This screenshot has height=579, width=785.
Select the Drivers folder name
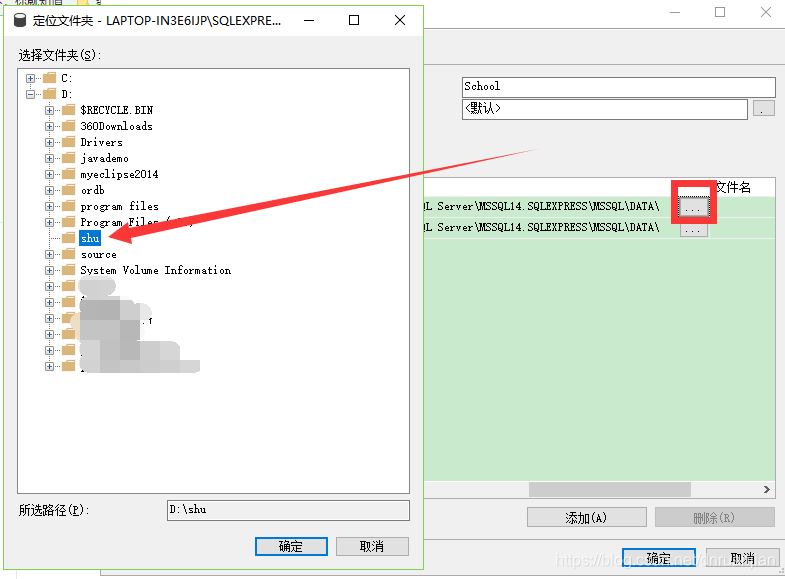tap(101, 142)
